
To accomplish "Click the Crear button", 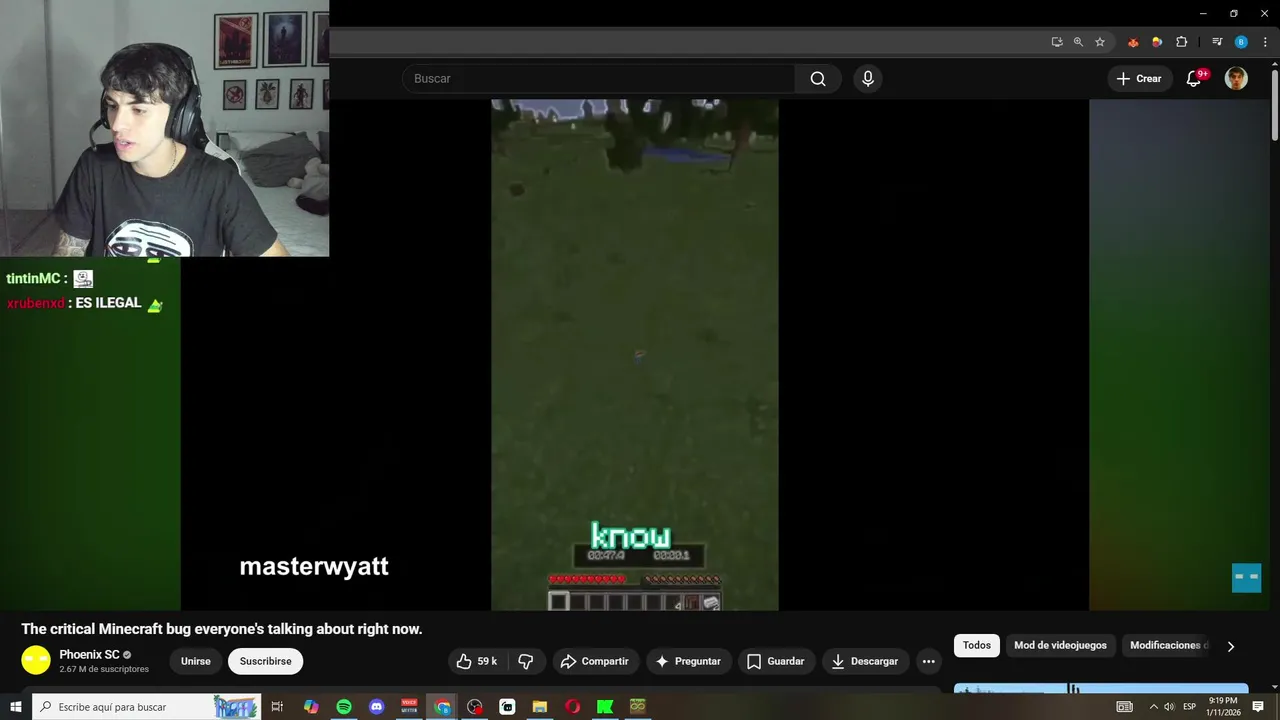I will [x=1138, y=79].
